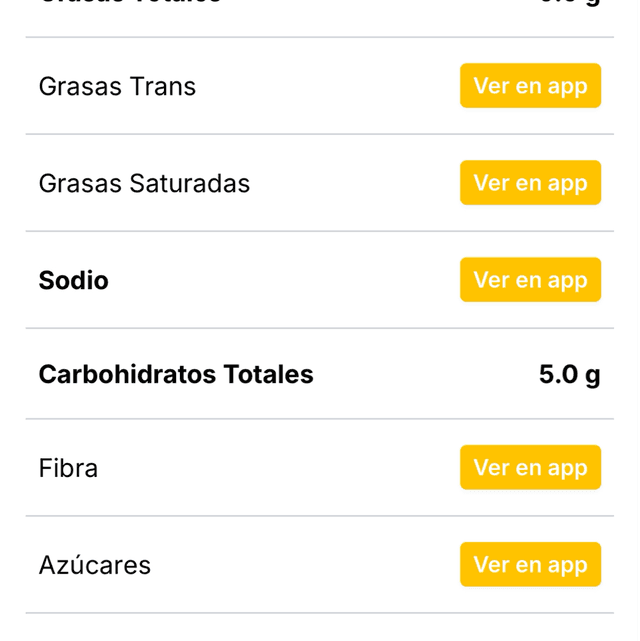Click the Grasas Trans label
640x641 pixels.
[x=117, y=87]
